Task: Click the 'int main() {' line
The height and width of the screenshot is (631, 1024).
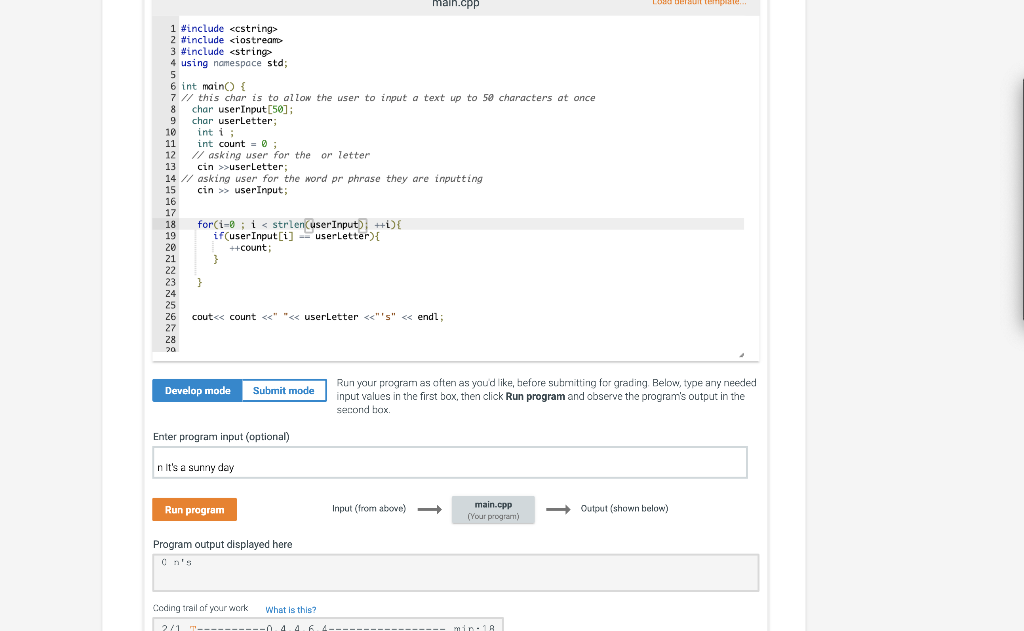Action: 214,86
